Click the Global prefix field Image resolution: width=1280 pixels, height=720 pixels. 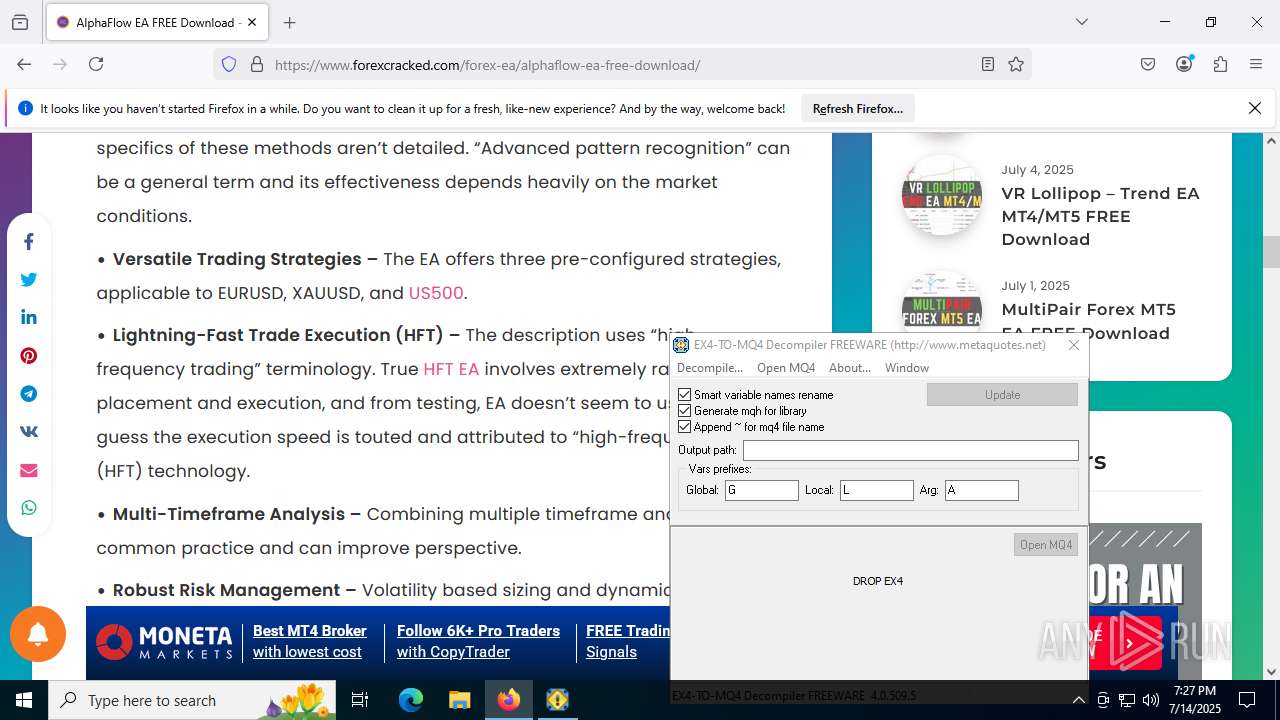pyautogui.click(x=761, y=490)
